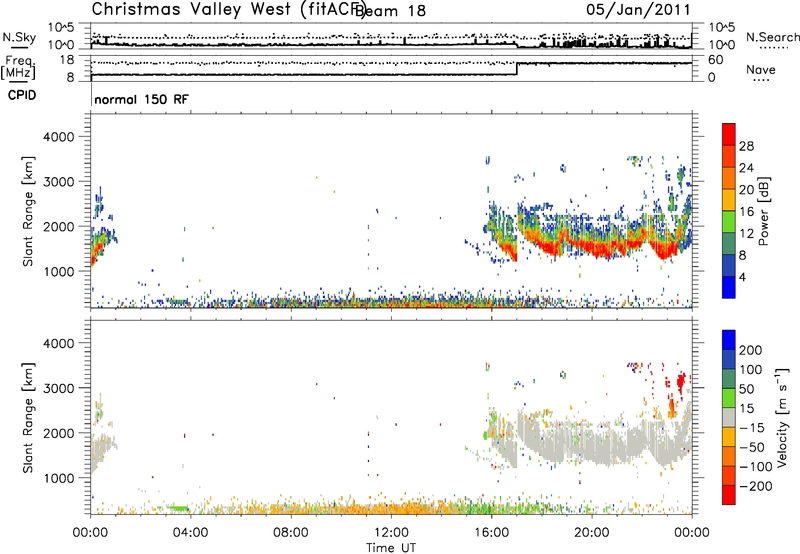This screenshot has height=554, width=800.
Task: Click the date "05/Jan/2011"
Action: pos(638,10)
